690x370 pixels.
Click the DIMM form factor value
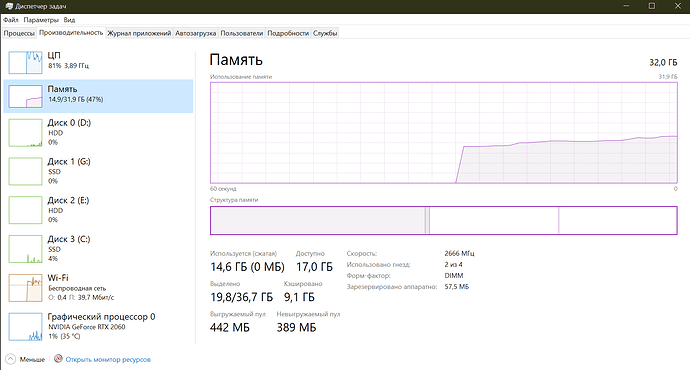[454, 275]
